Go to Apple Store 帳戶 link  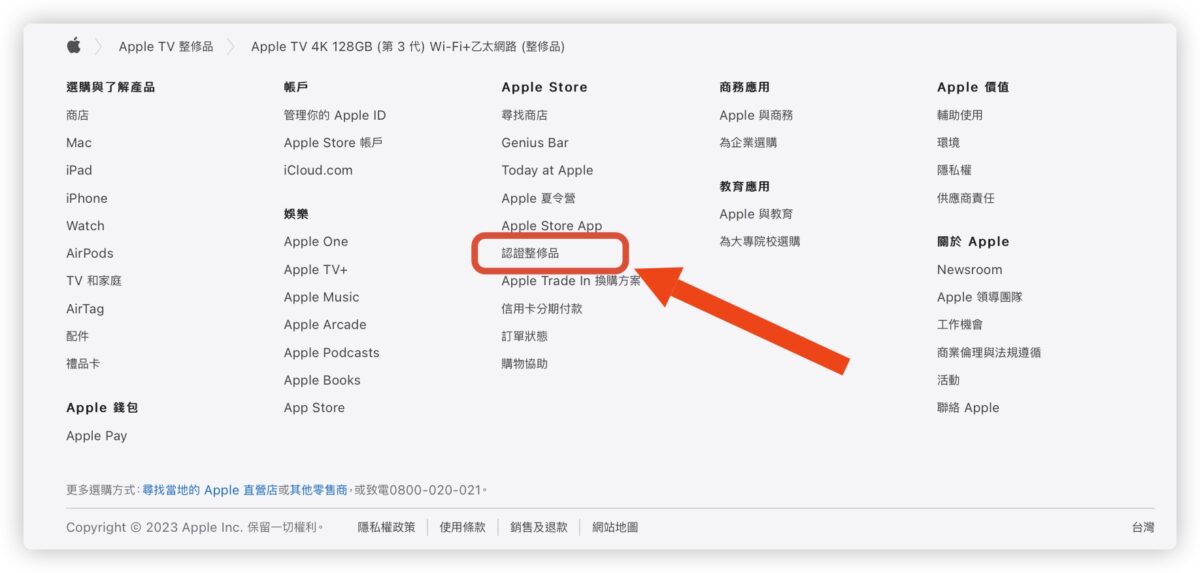(x=333, y=143)
